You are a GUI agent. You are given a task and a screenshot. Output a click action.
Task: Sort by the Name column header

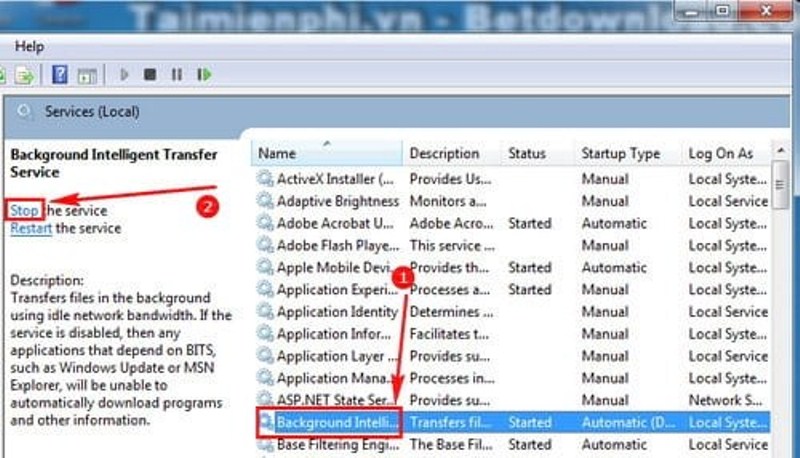(x=327, y=153)
